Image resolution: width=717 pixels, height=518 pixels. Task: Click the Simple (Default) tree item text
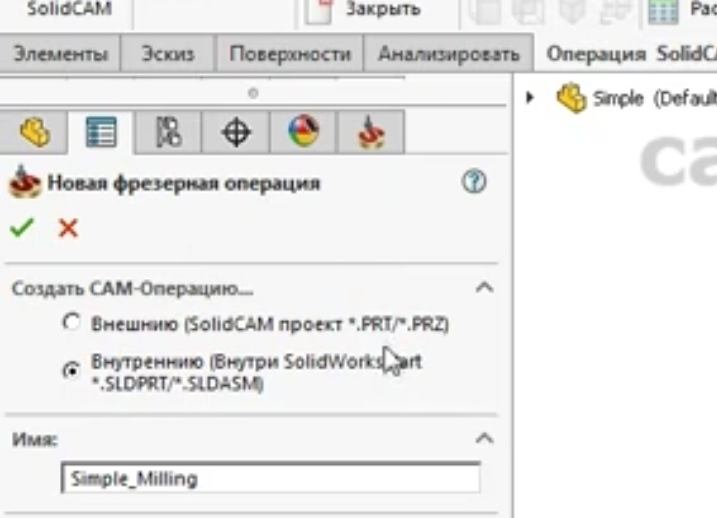654,99
